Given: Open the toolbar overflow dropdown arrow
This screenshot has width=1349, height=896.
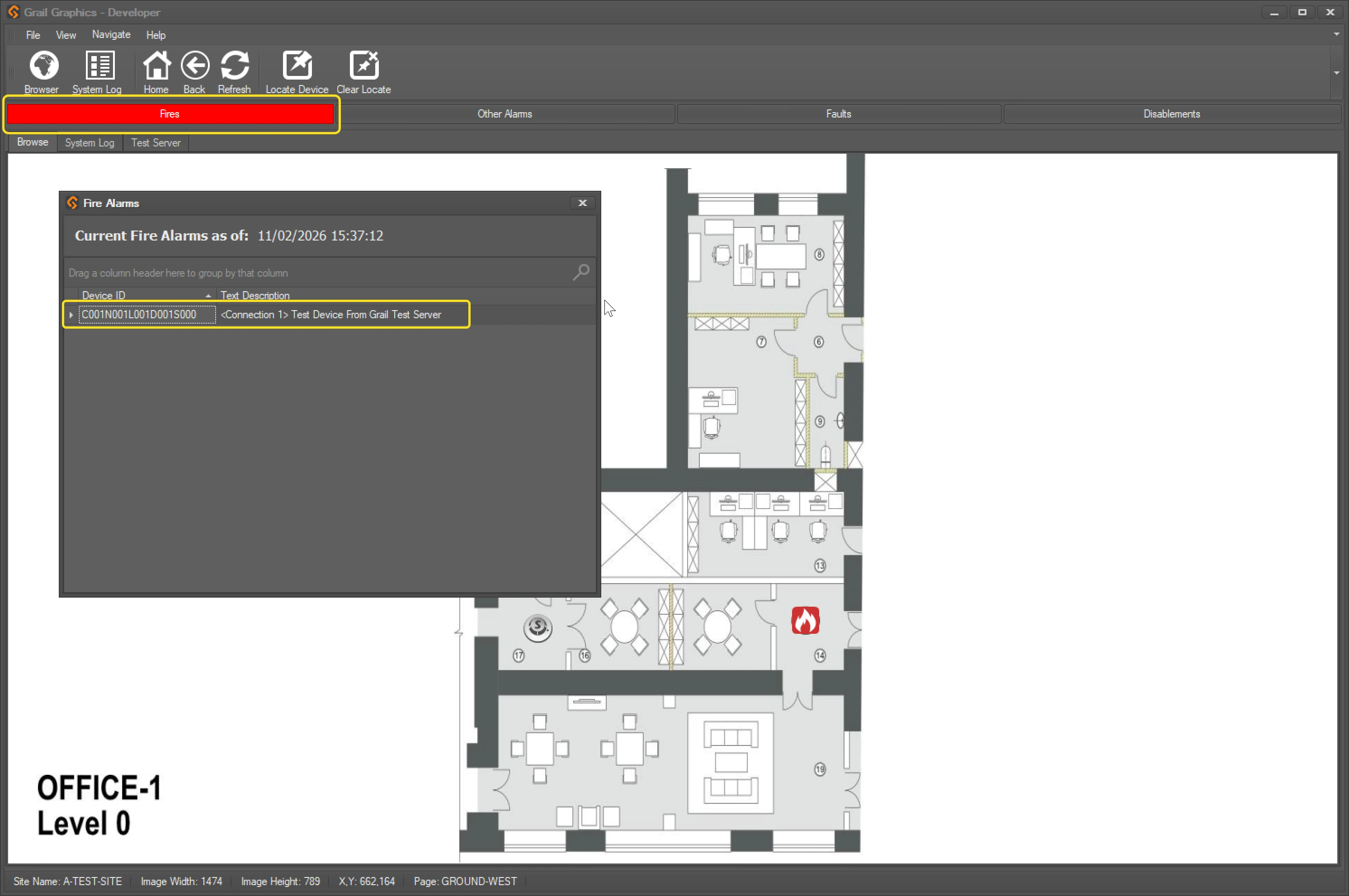Looking at the screenshot, I should coord(1336,73).
